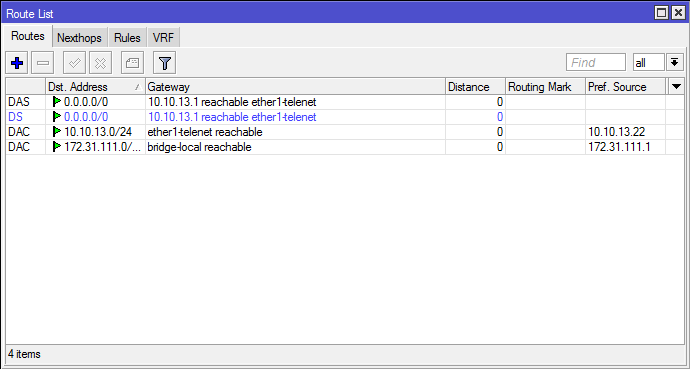
Task: Enable route using checkmark icon
Action: coord(74,63)
